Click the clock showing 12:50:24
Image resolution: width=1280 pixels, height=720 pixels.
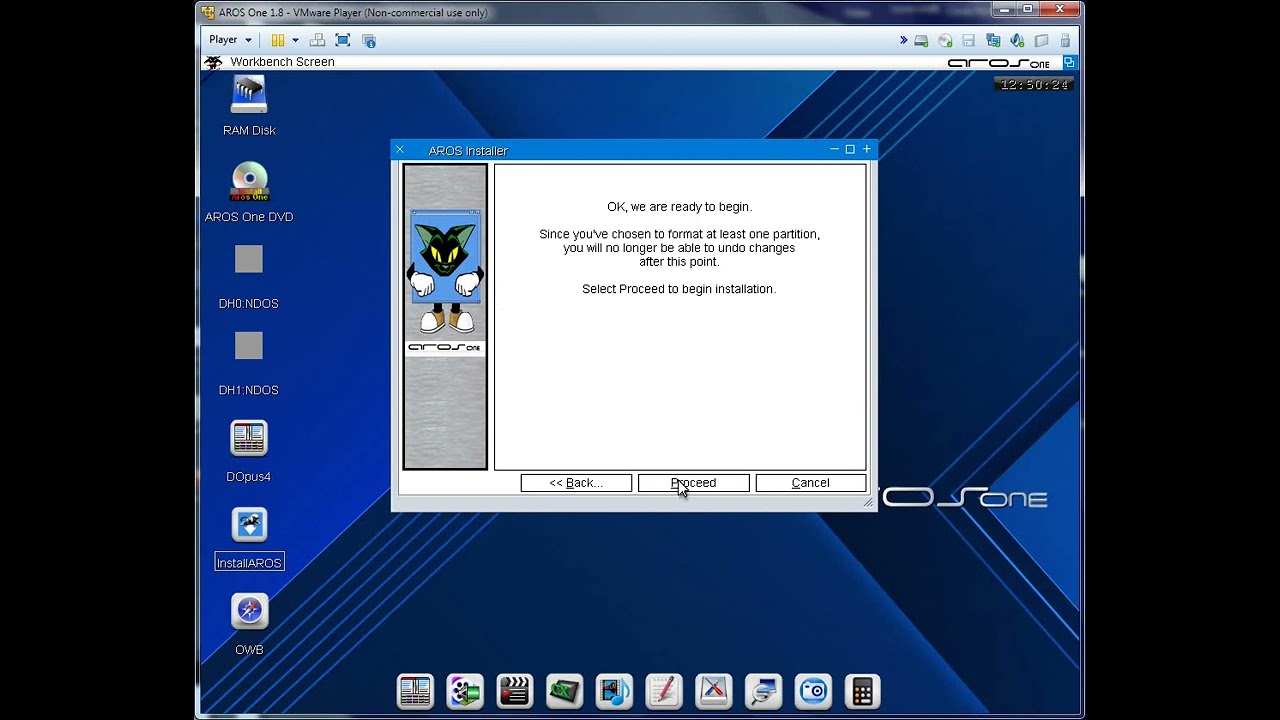coord(1035,85)
